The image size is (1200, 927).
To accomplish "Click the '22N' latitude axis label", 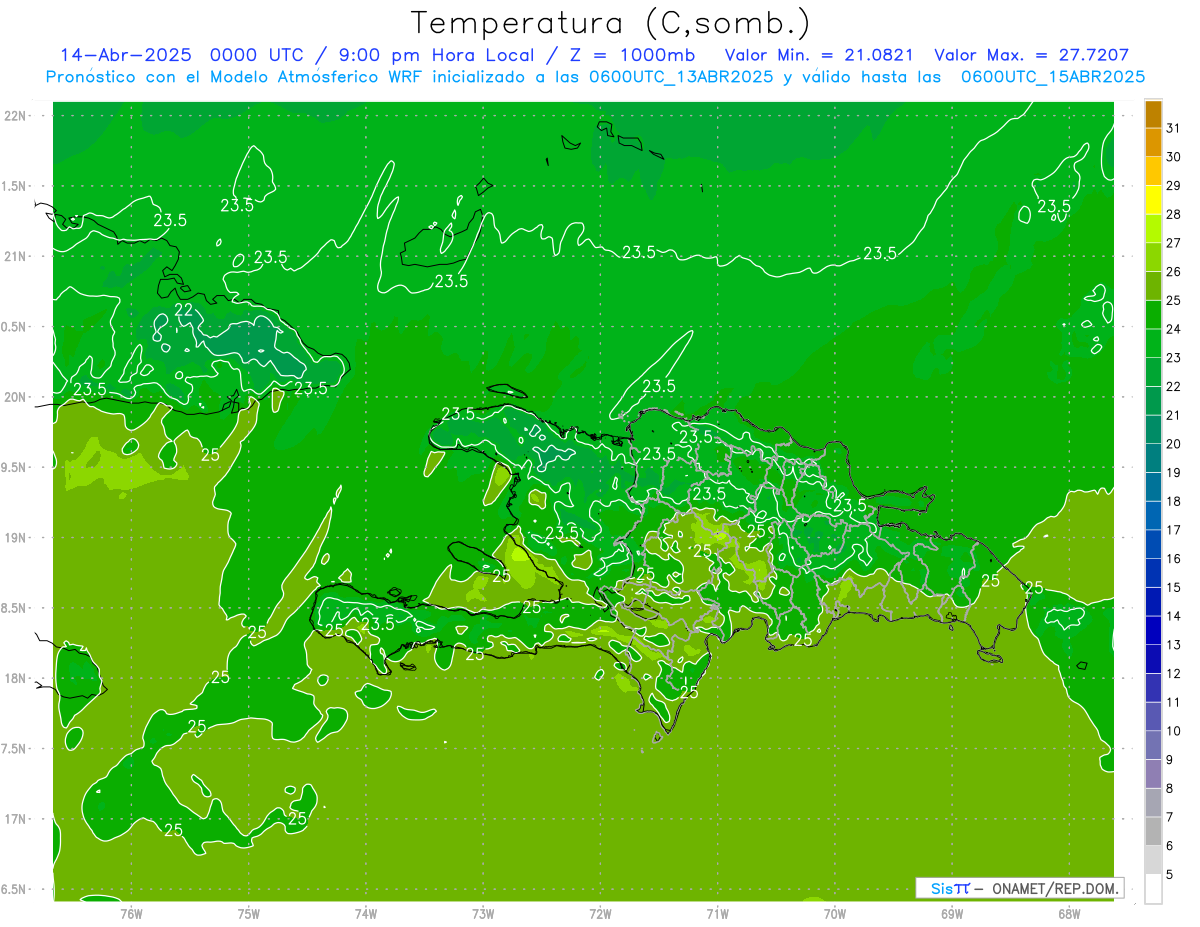I will pos(16,115).
